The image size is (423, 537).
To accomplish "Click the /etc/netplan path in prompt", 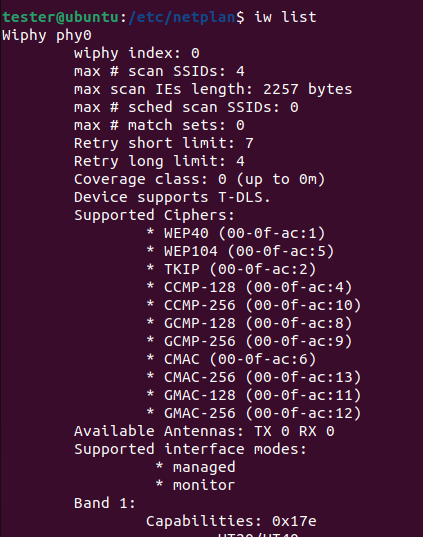I will tap(182, 17).
